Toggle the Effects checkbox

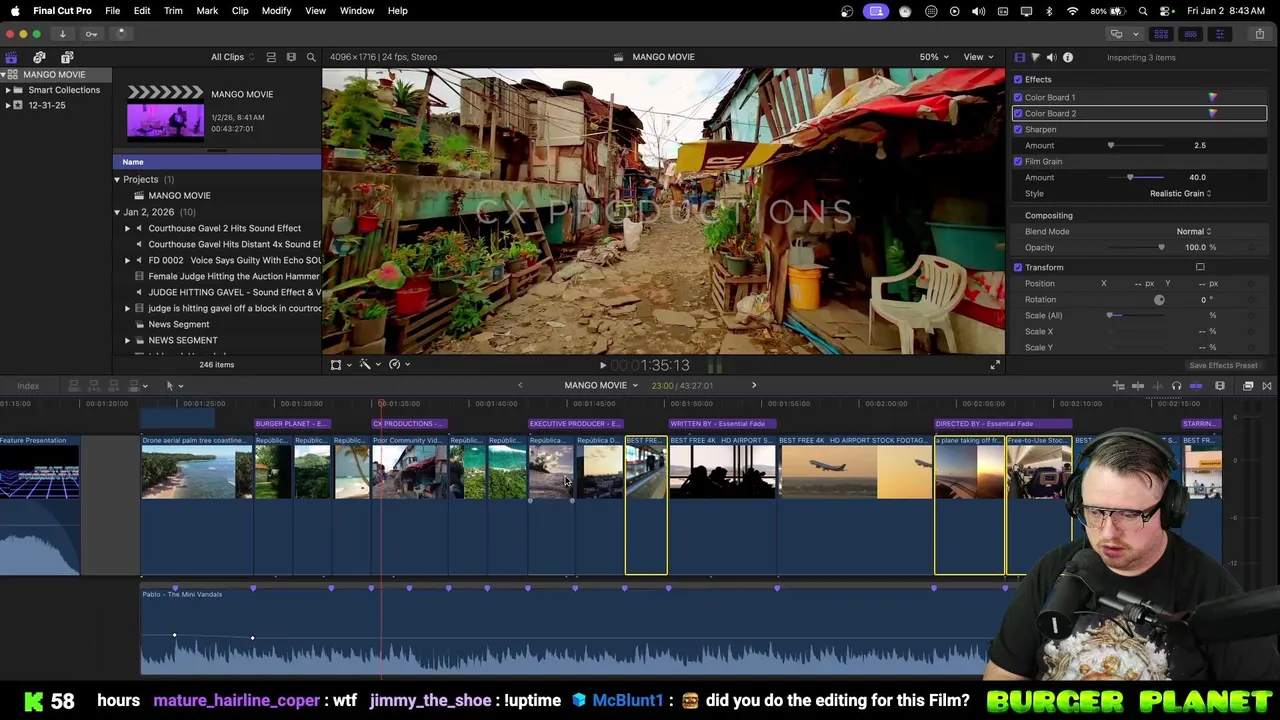(1018, 79)
